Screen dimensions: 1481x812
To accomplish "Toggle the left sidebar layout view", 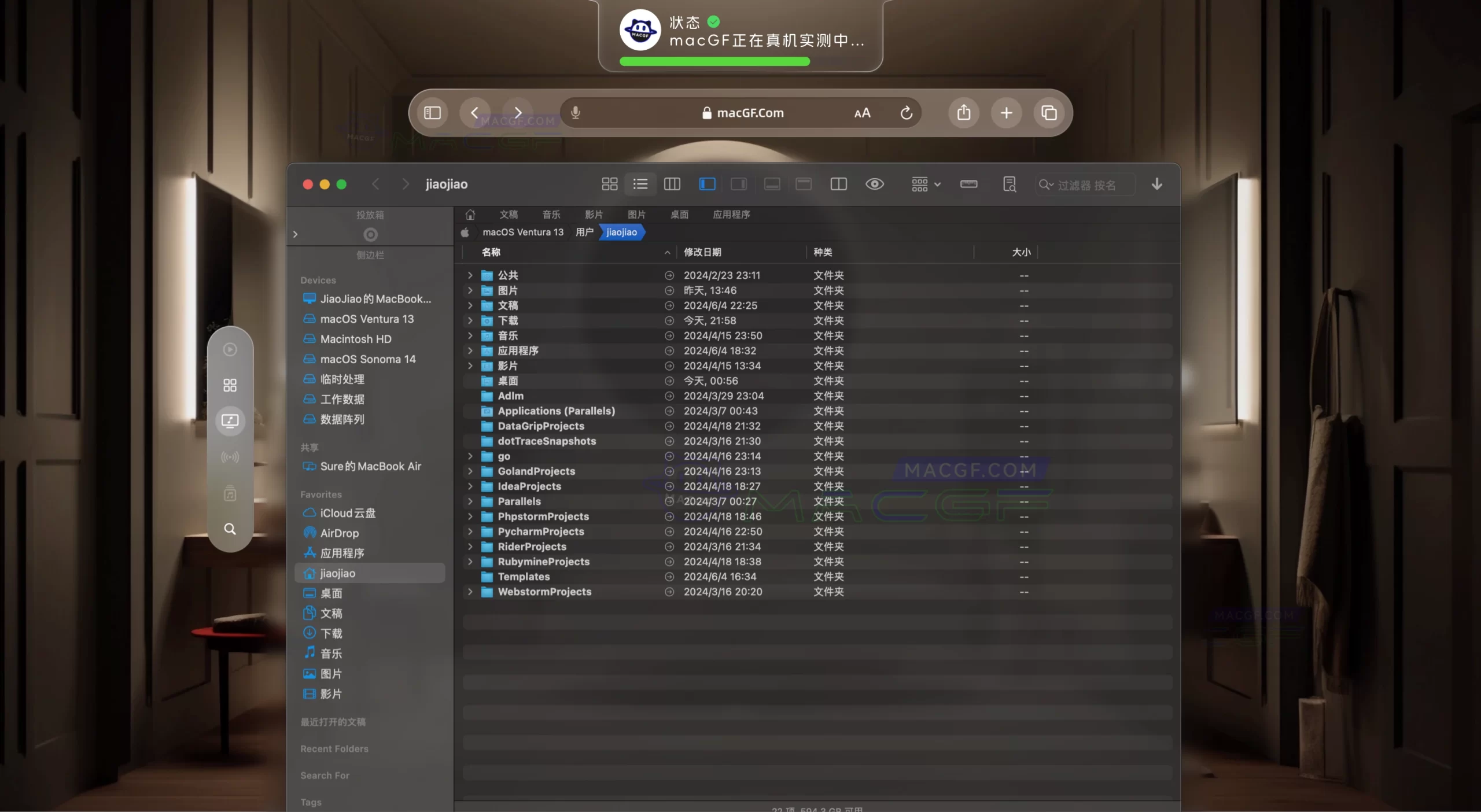I will click(x=707, y=184).
